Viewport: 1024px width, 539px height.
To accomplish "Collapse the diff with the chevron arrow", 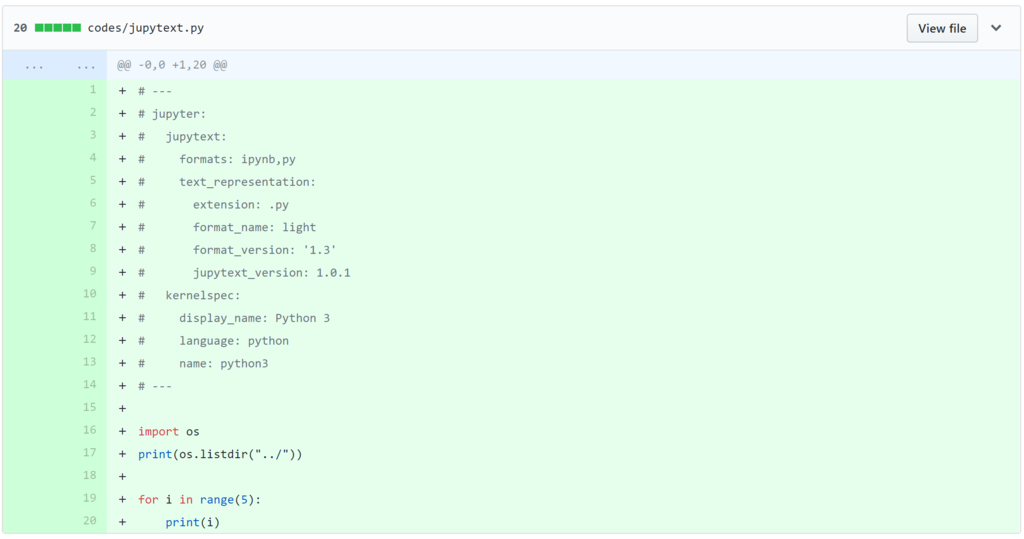I will coord(996,28).
